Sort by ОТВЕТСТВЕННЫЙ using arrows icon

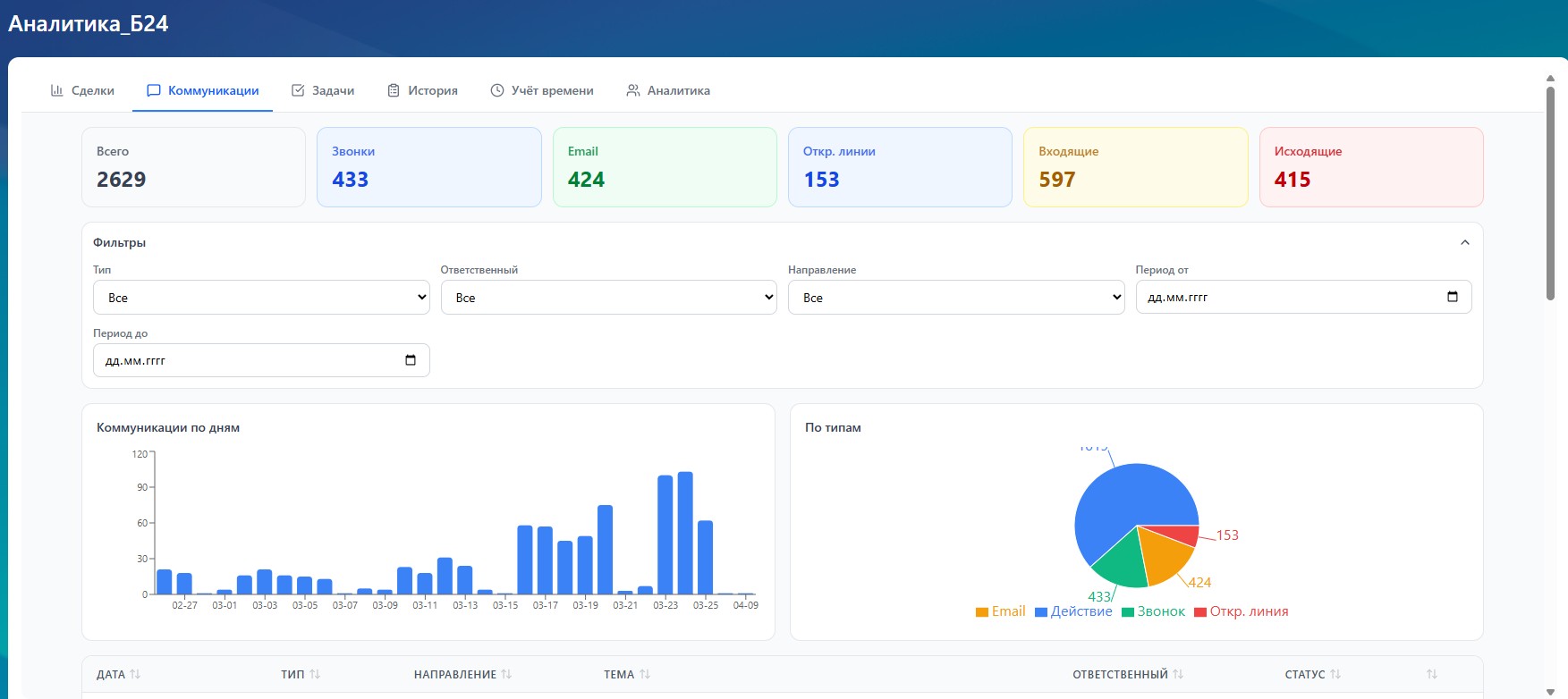pos(1178,674)
